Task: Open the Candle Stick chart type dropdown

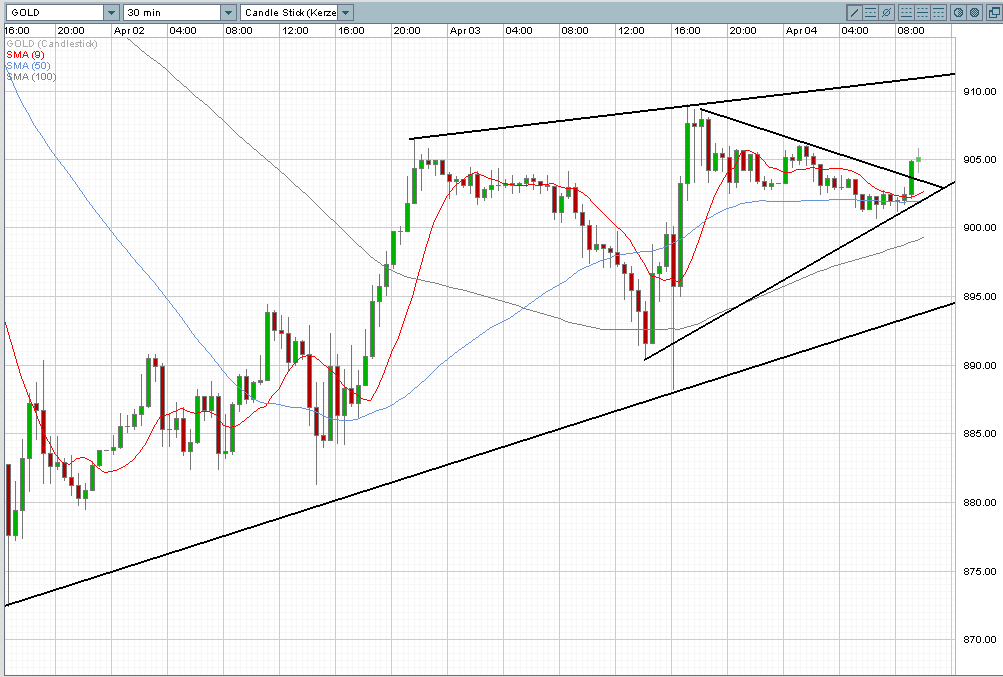Action: click(x=346, y=12)
